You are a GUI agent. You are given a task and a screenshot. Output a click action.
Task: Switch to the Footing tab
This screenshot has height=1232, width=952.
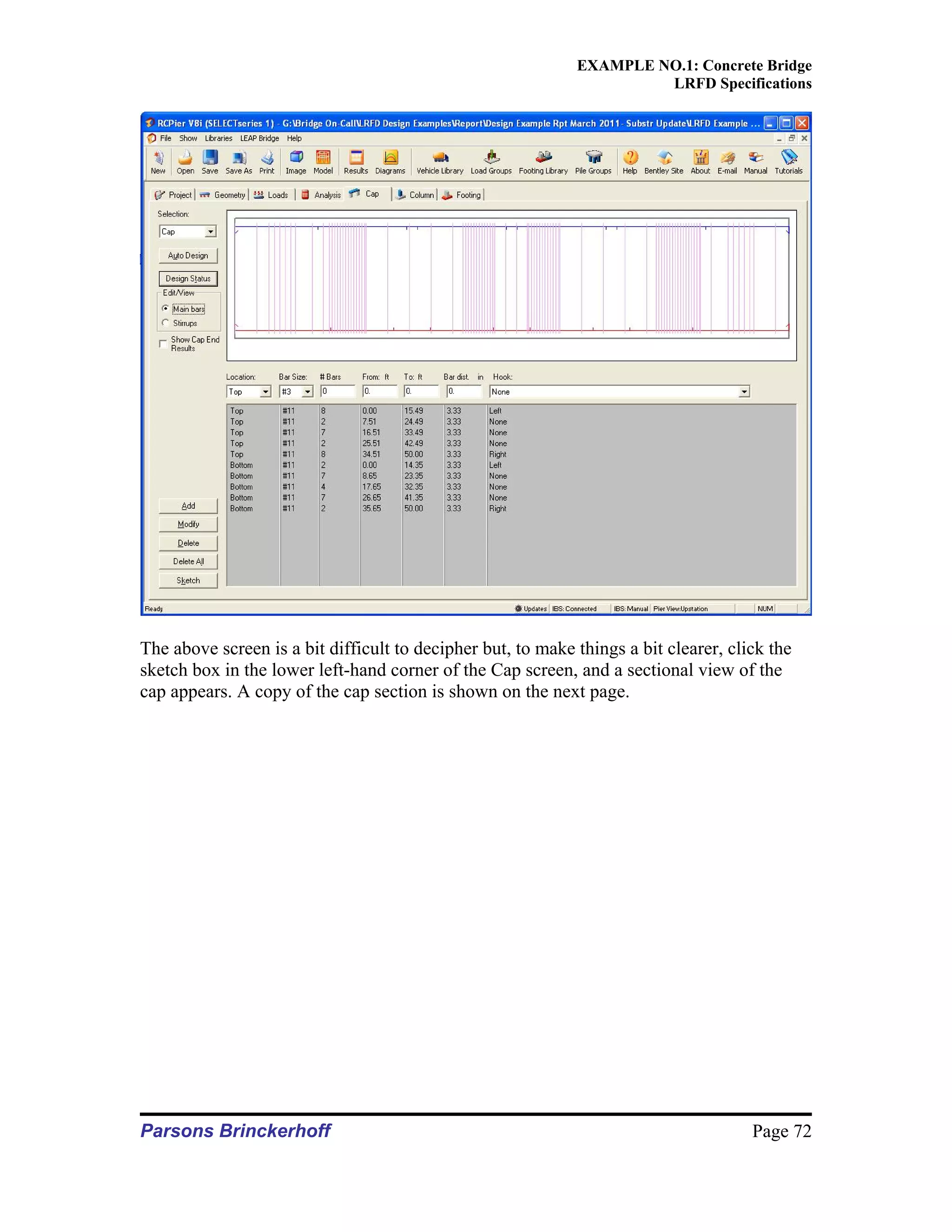[x=462, y=195]
